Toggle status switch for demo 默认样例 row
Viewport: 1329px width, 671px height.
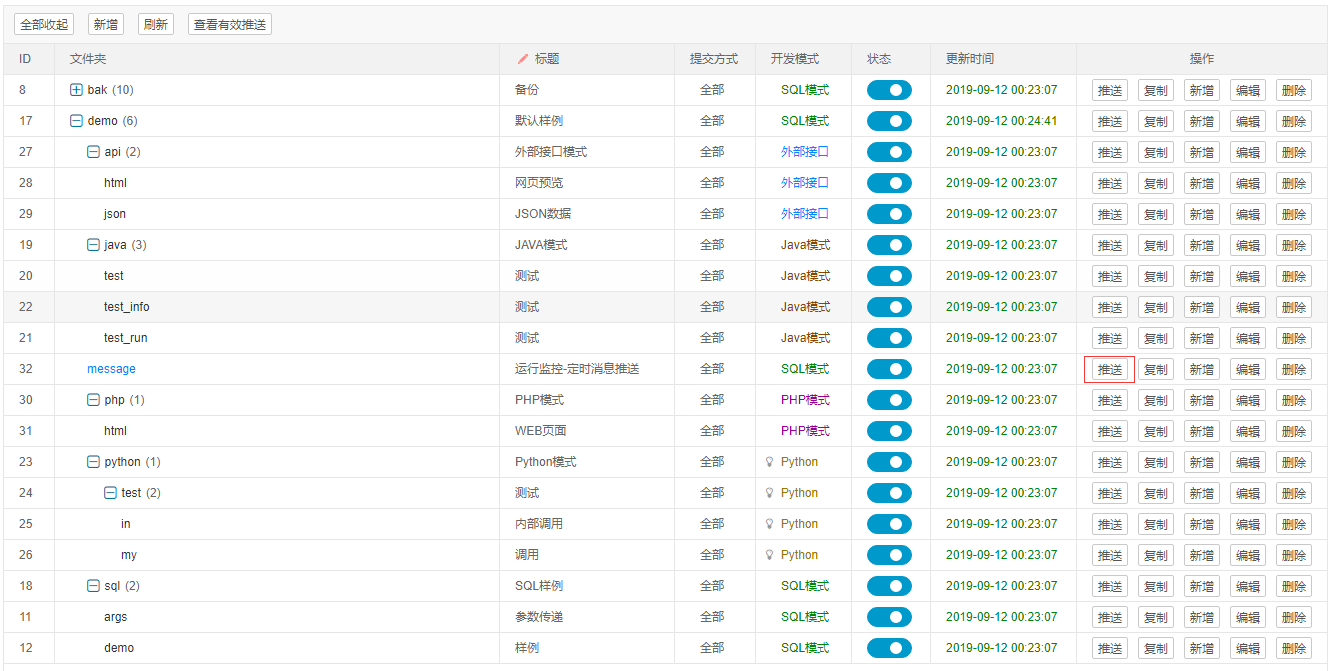click(889, 121)
